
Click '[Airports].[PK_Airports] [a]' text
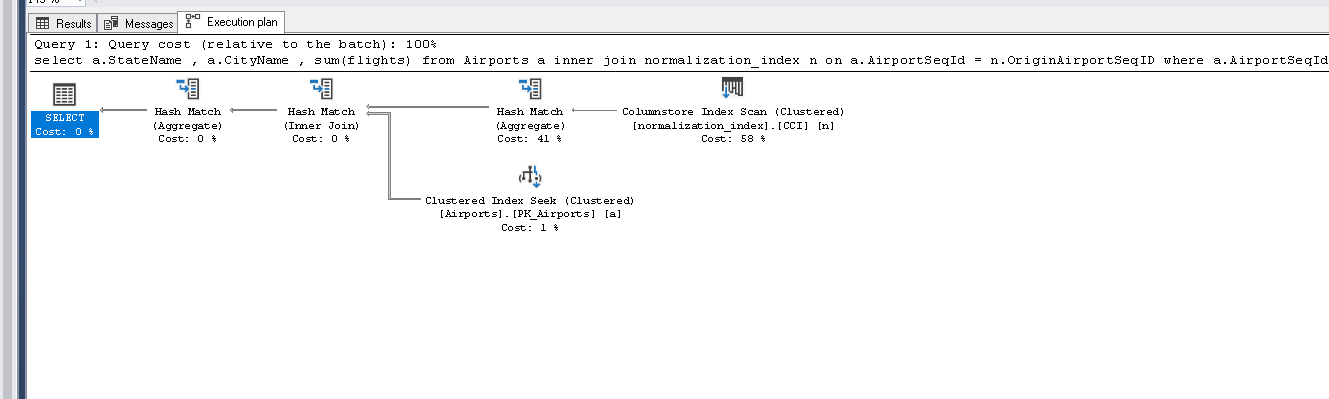[x=530, y=214]
